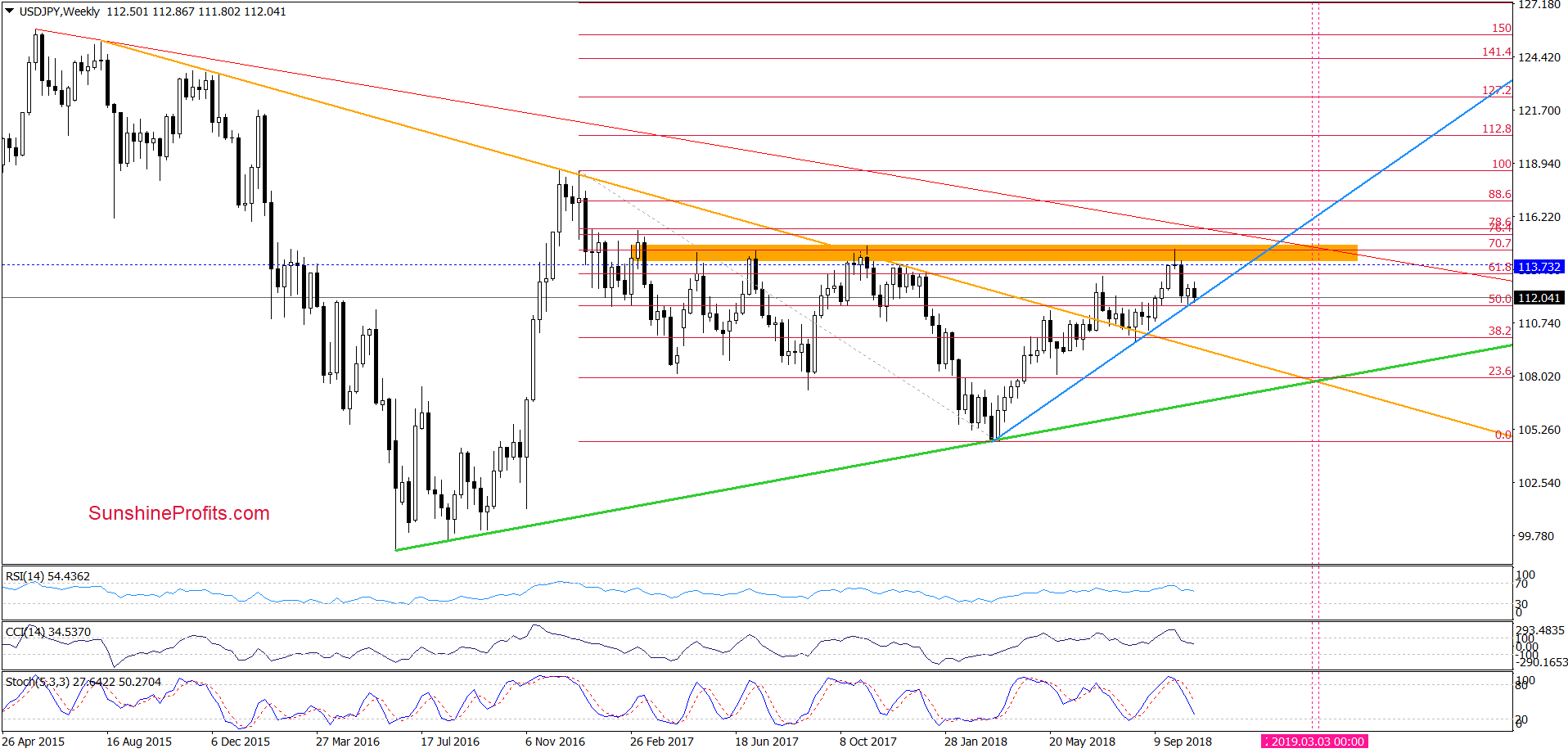Select the 26 Apr 2015 date label
This screenshot has height=753, width=1568.
[x=34, y=742]
